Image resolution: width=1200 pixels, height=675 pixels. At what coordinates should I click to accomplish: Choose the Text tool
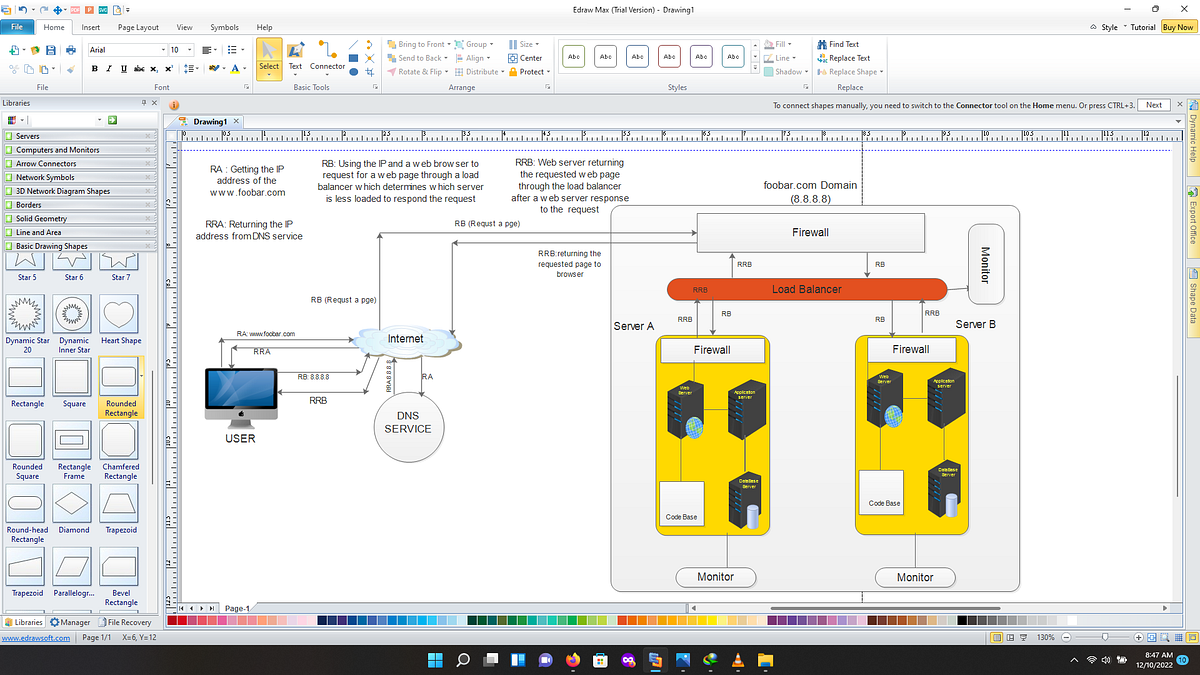tap(295, 56)
